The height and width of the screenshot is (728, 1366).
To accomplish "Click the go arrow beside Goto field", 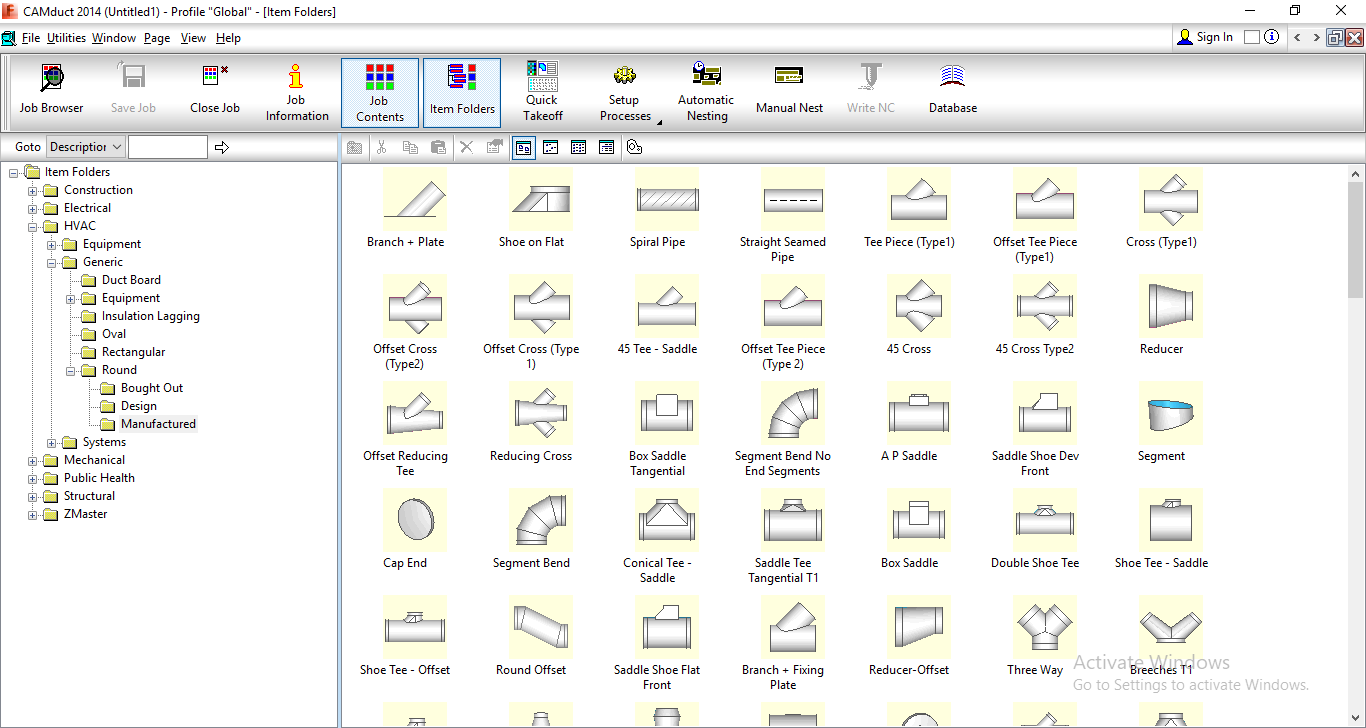I will [x=222, y=148].
